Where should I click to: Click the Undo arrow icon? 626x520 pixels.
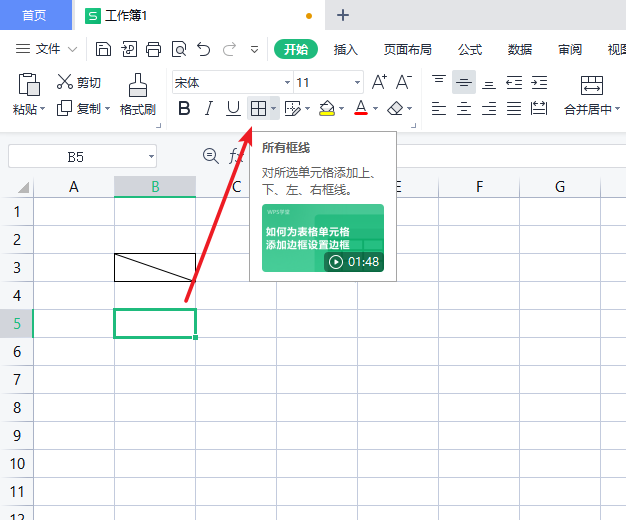coord(204,49)
